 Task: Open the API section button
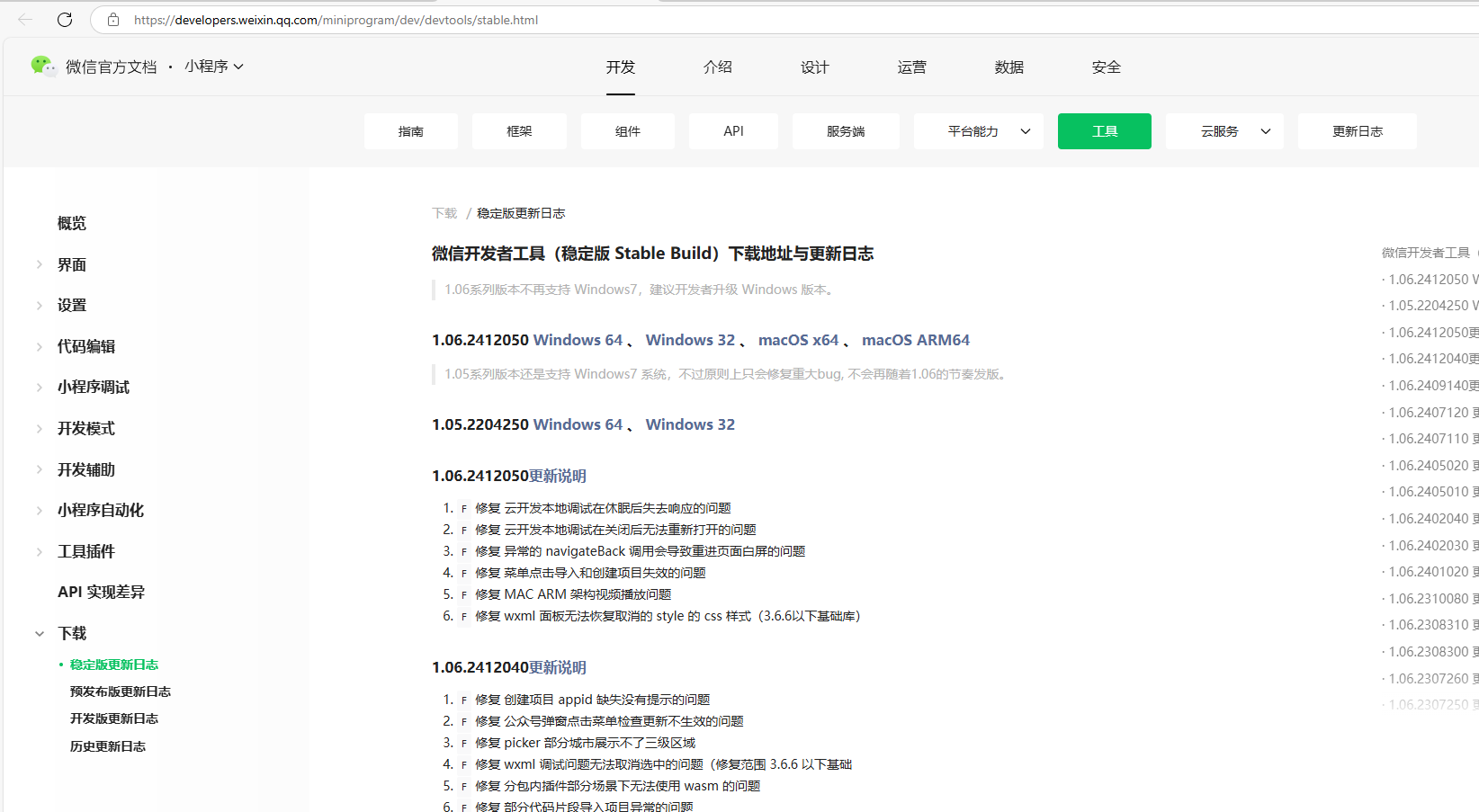tap(733, 131)
